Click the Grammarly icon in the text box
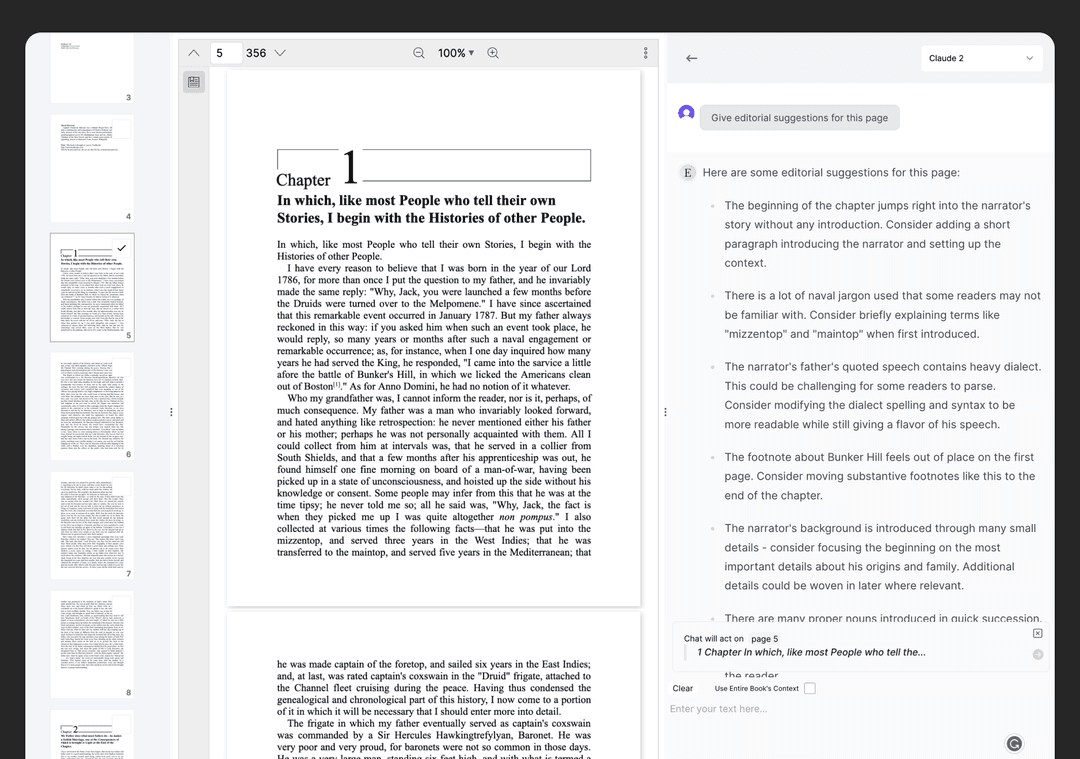This screenshot has width=1080, height=759. [x=1014, y=743]
